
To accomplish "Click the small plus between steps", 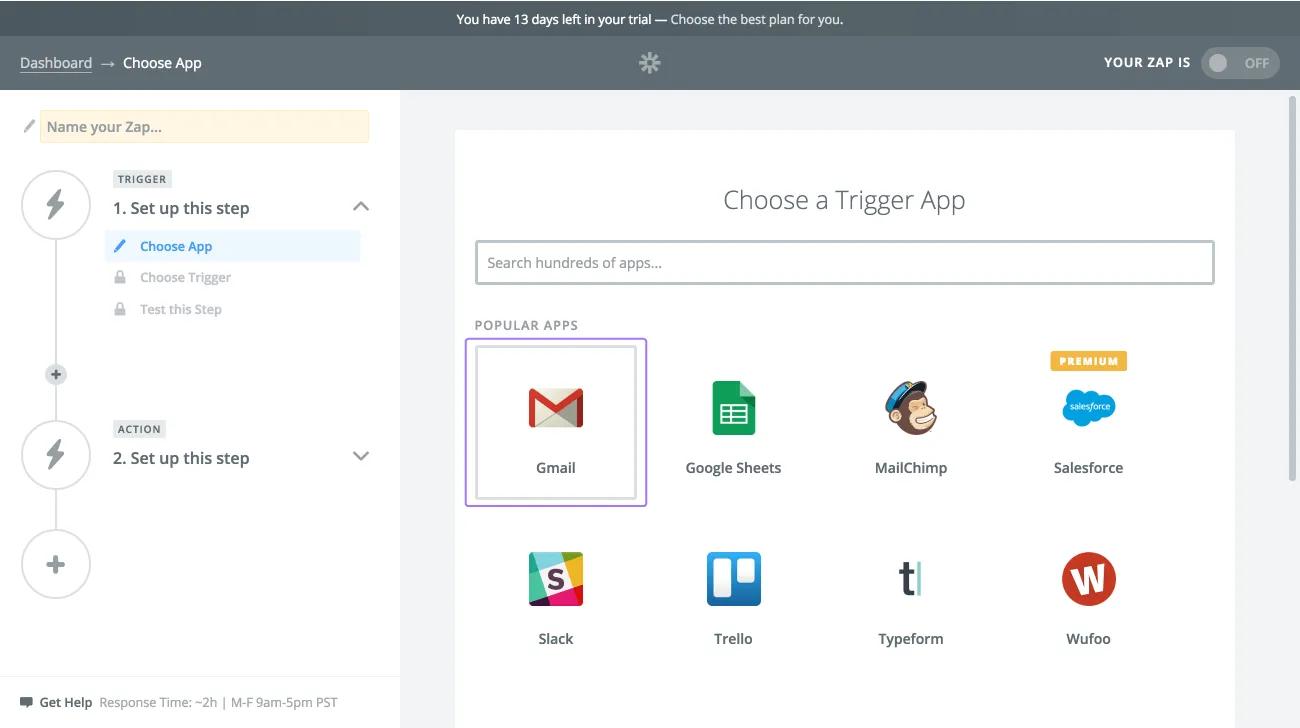I will pos(56,374).
